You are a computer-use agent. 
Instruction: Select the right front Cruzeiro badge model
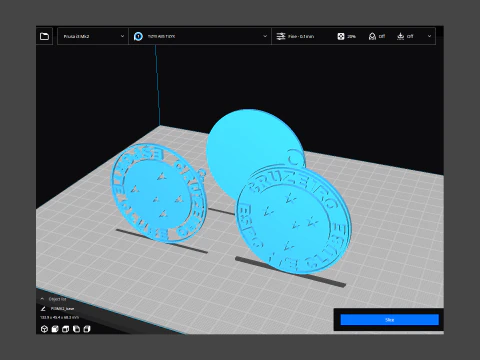(293, 220)
